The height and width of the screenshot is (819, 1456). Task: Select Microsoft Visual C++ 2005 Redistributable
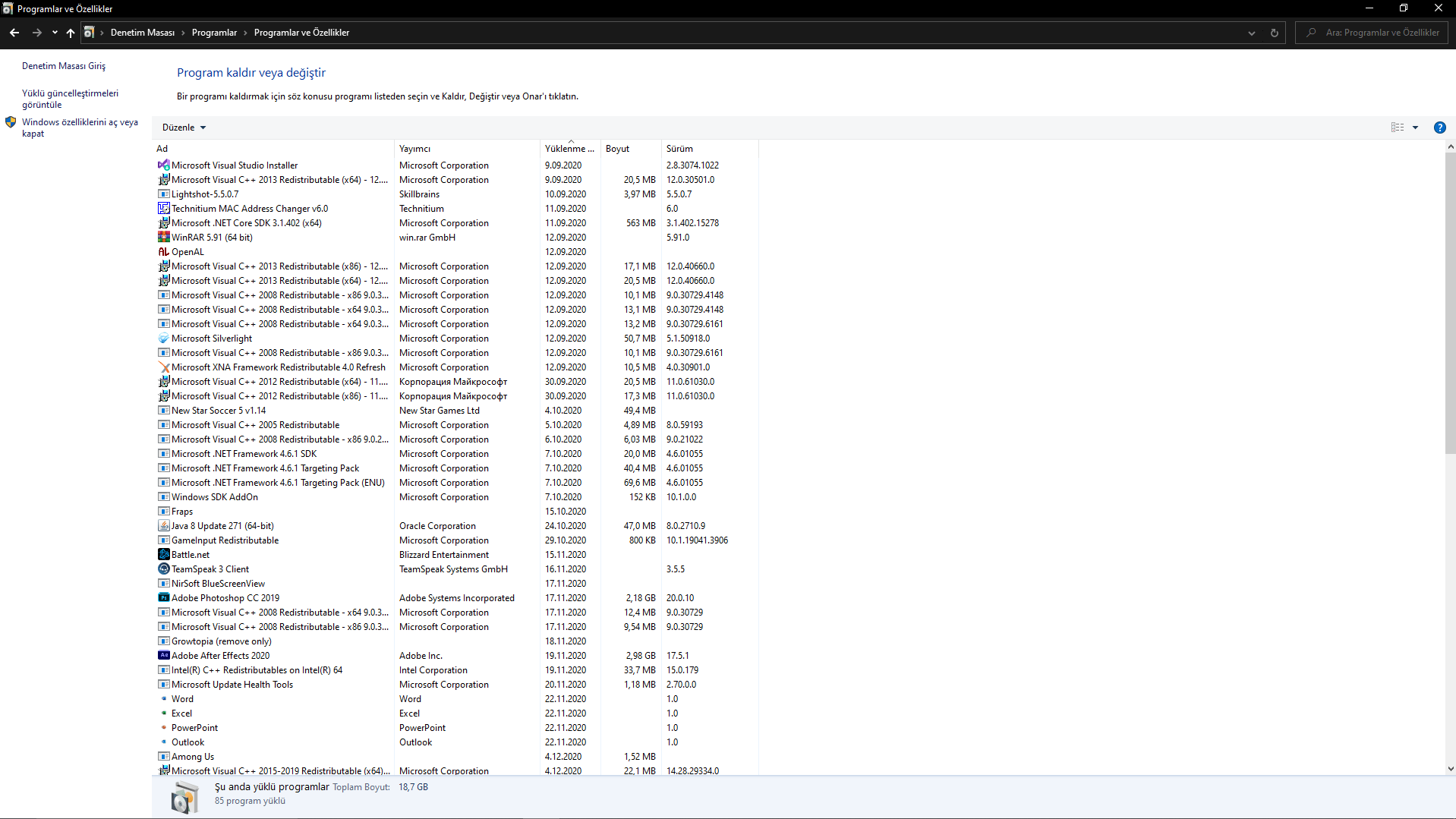[x=457, y=424]
